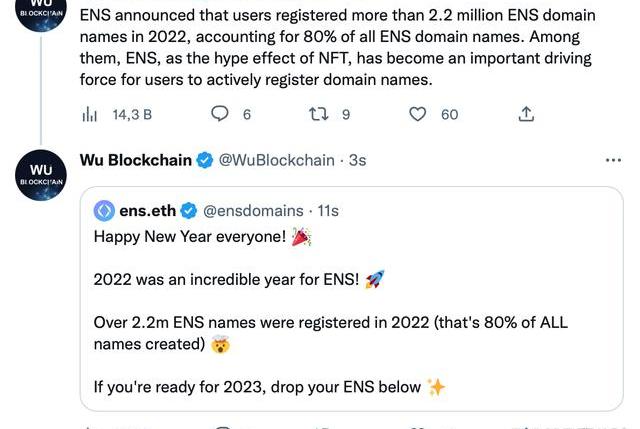Open the reply's 3s timestamp
This screenshot has width=640, height=429.
pos(357,160)
